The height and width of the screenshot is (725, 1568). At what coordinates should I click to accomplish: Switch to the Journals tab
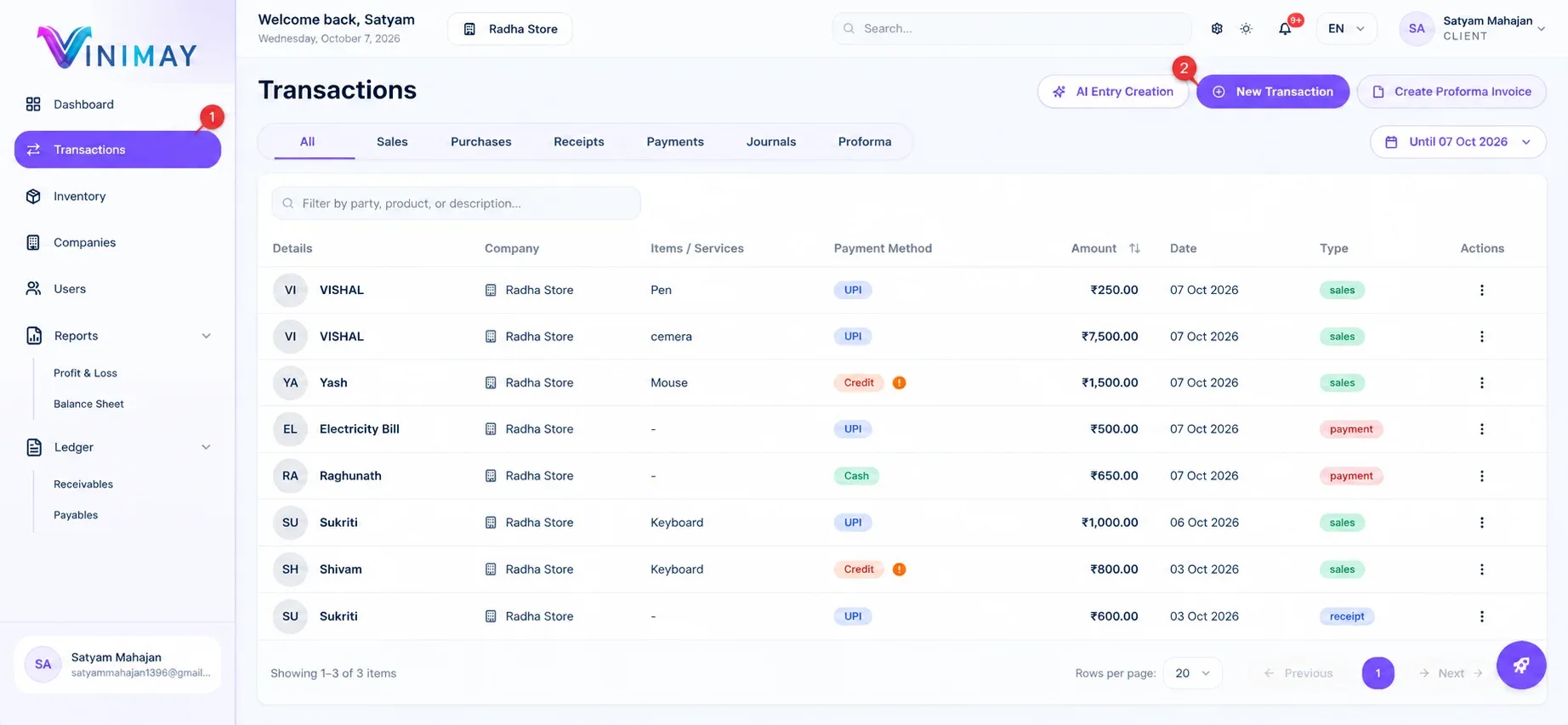click(x=770, y=142)
